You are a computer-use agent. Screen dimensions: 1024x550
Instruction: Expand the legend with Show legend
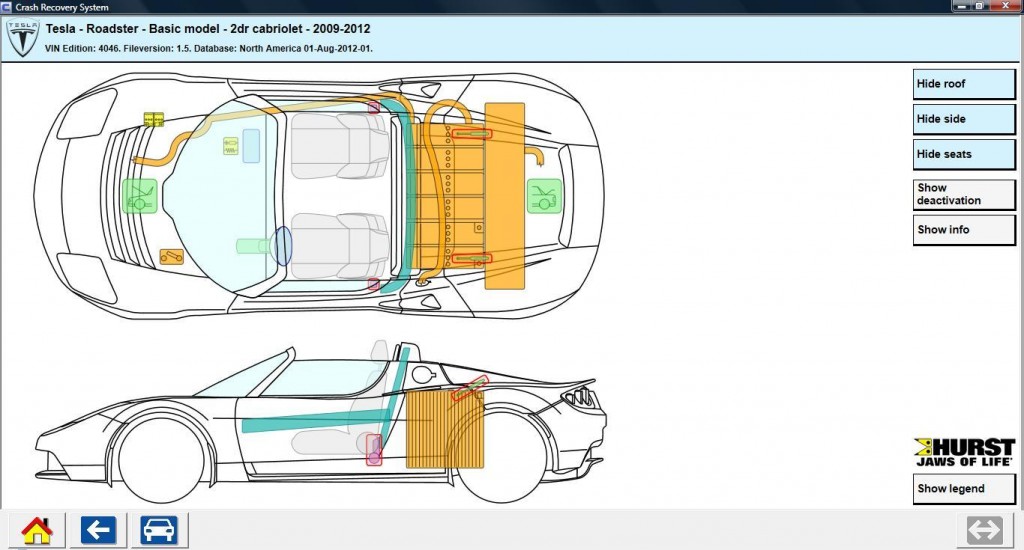964,489
